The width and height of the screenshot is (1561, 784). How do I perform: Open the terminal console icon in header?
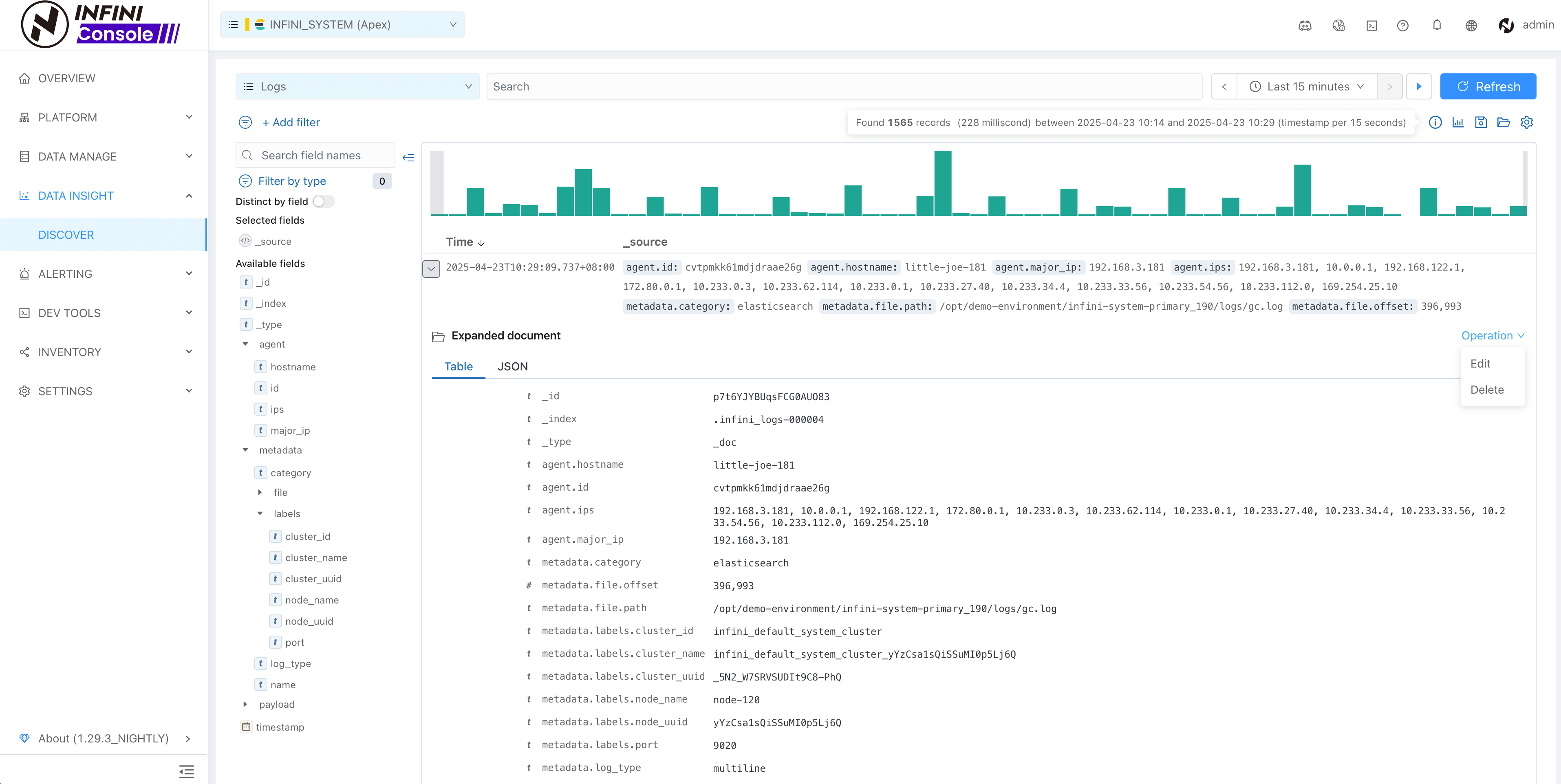[1371, 25]
